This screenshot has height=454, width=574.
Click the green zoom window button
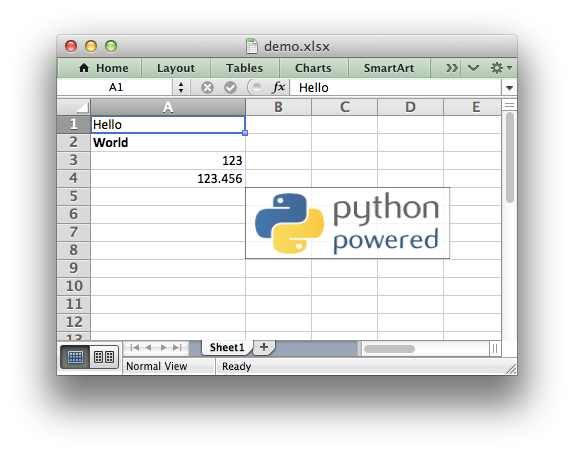point(111,46)
